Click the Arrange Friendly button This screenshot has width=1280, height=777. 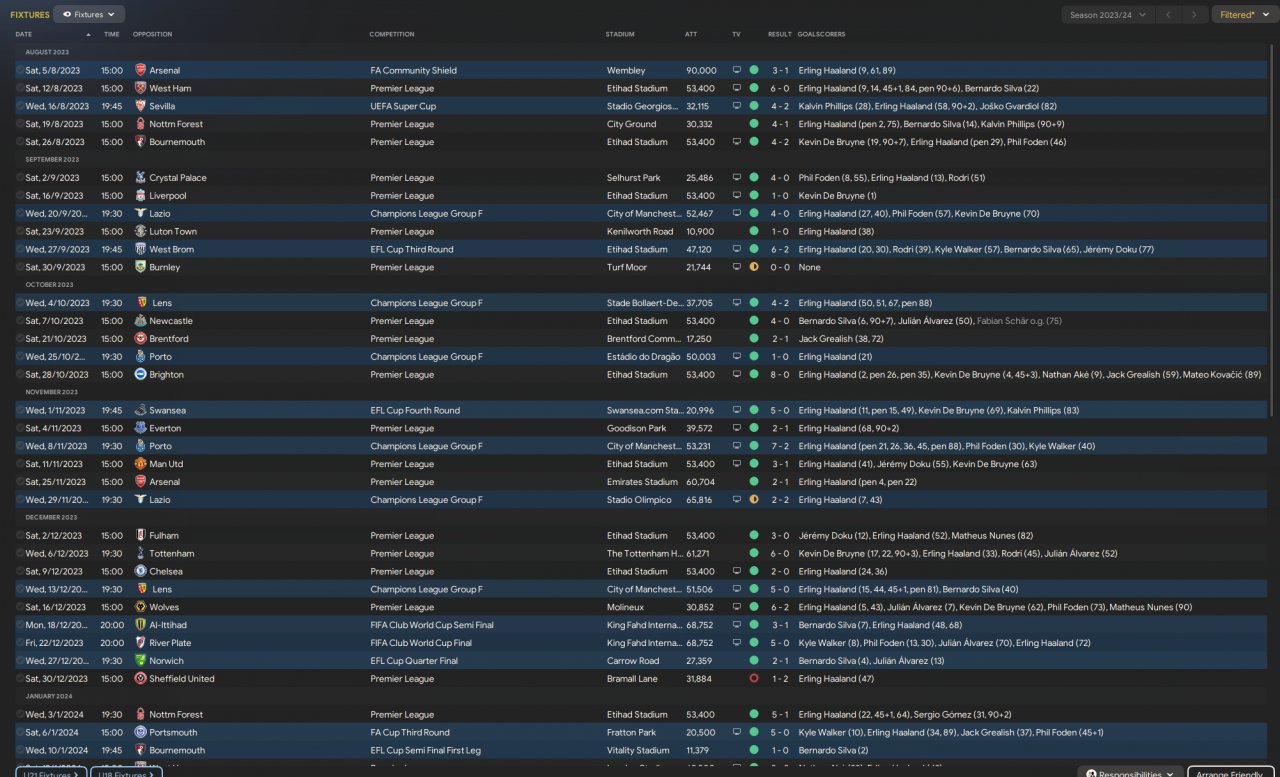(x=1230, y=773)
